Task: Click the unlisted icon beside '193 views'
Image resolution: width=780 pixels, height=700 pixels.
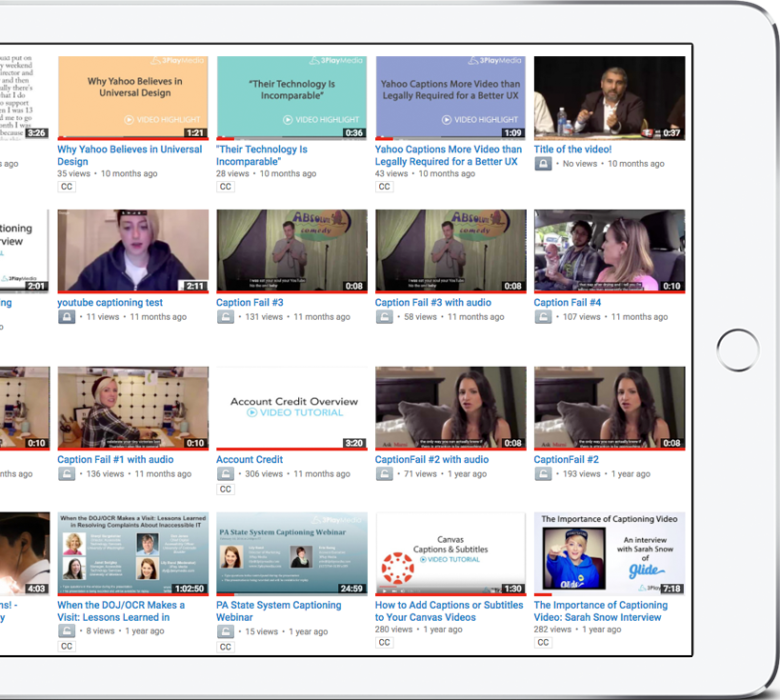Action: pyautogui.click(x=543, y=474)
